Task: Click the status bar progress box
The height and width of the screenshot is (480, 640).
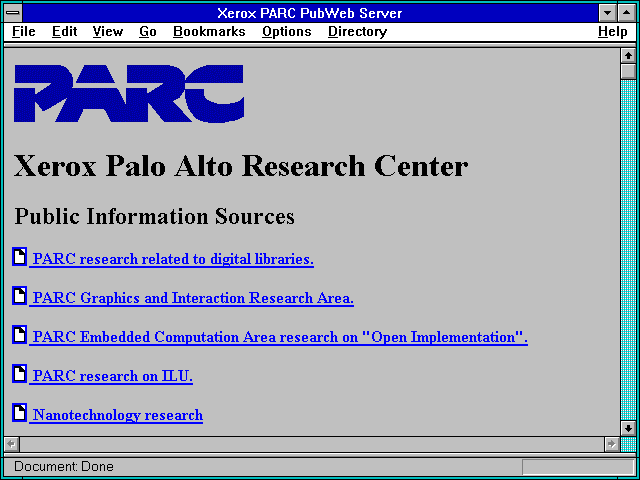Action: pyautogui.click(x=578, y=467)
